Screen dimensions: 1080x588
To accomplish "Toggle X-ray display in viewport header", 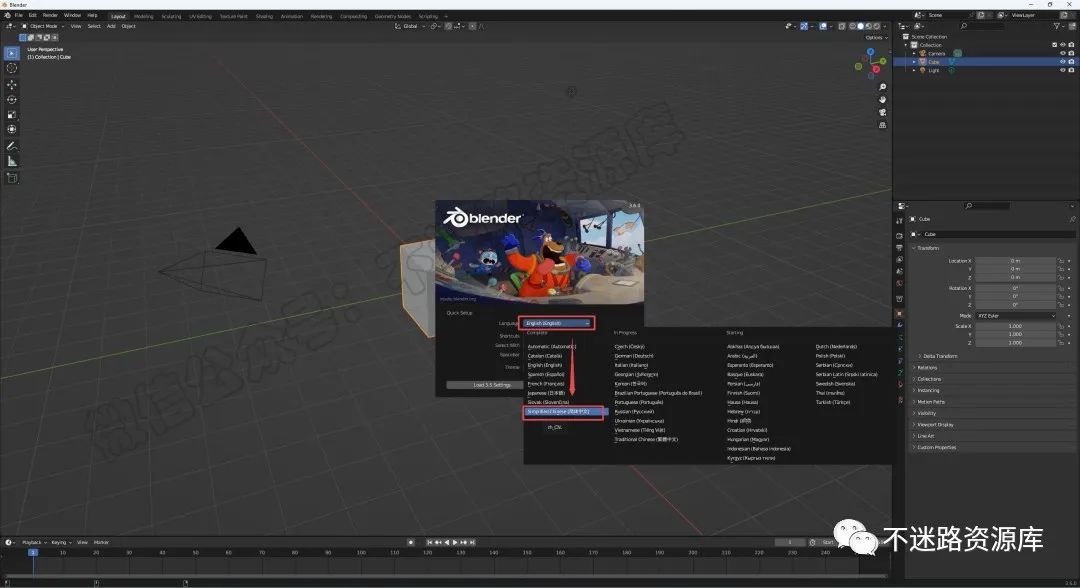I will click(x=842, y=26).
